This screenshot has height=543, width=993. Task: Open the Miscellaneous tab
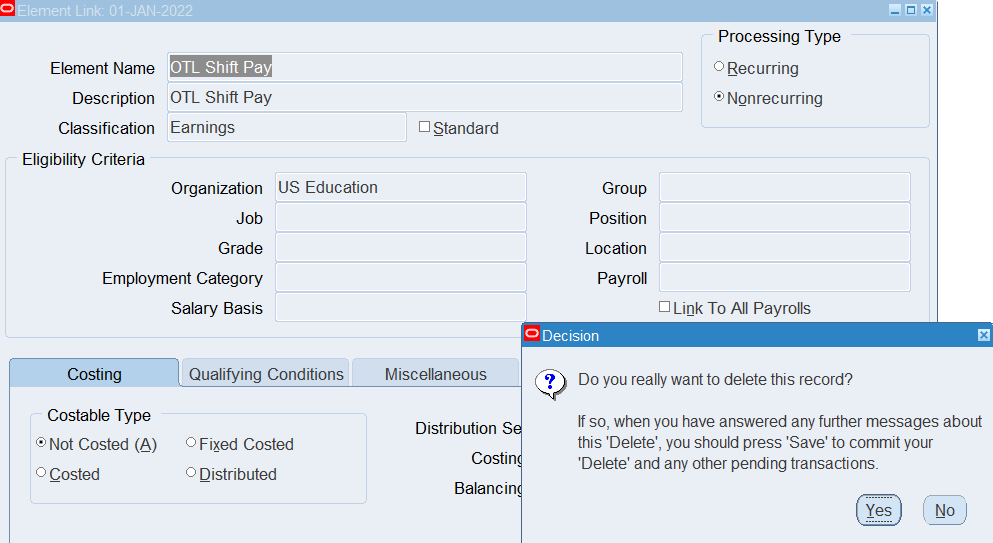tap(435, 374)
